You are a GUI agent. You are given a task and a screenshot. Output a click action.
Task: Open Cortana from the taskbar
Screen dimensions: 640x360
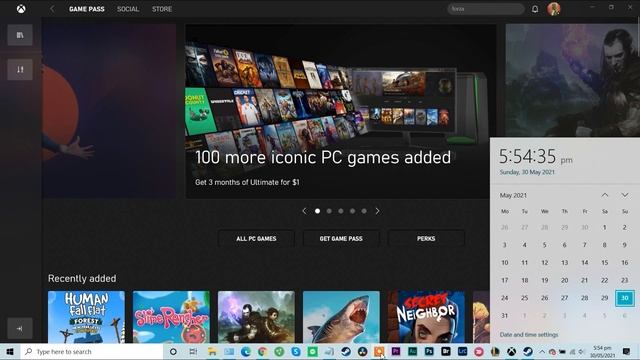173,351
